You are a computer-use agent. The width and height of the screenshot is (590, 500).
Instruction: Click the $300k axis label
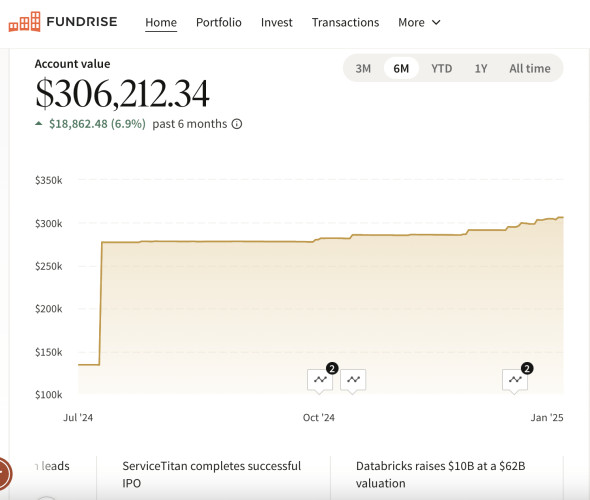(49, 223)
